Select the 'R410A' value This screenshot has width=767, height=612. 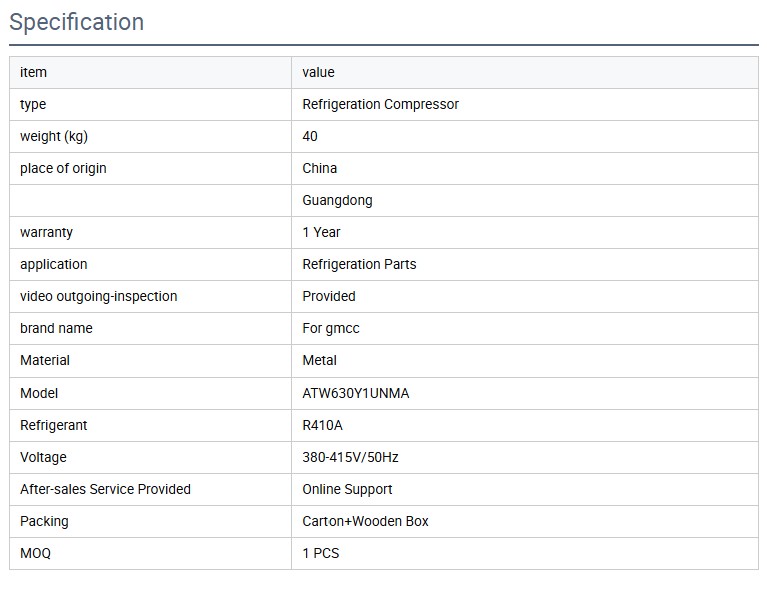323,426
